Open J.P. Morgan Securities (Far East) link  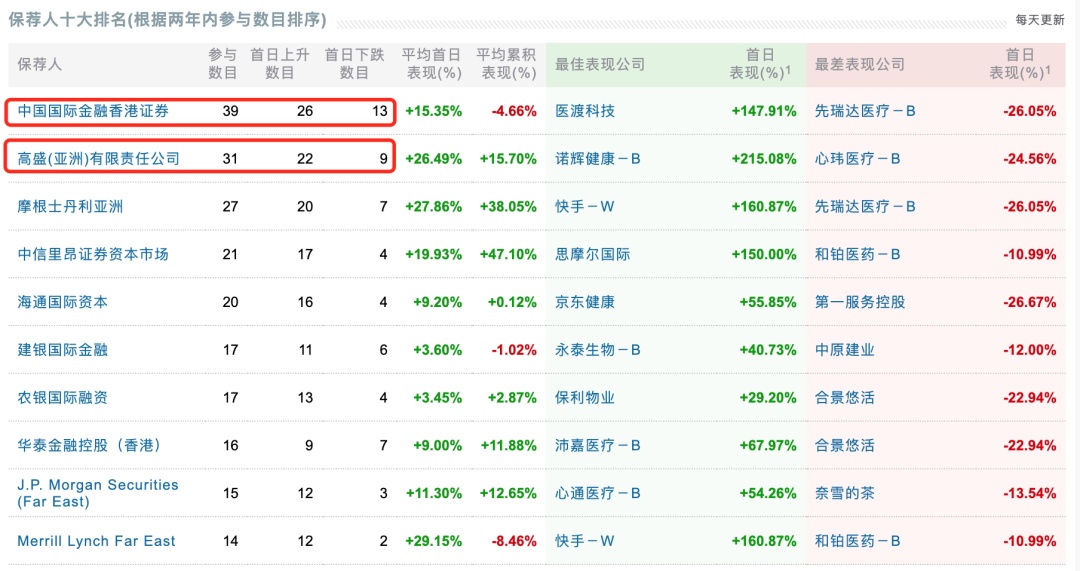coord(98,493)
